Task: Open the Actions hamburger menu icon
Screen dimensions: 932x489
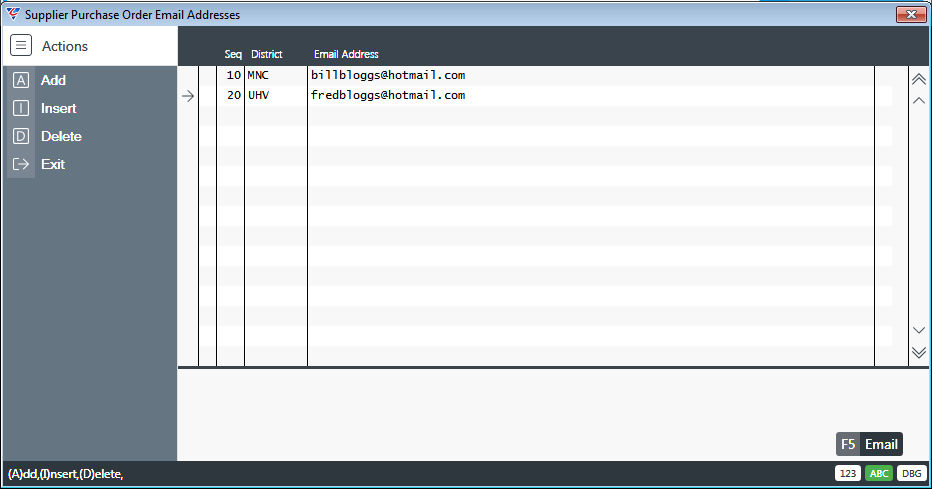Action: (21, 45)
